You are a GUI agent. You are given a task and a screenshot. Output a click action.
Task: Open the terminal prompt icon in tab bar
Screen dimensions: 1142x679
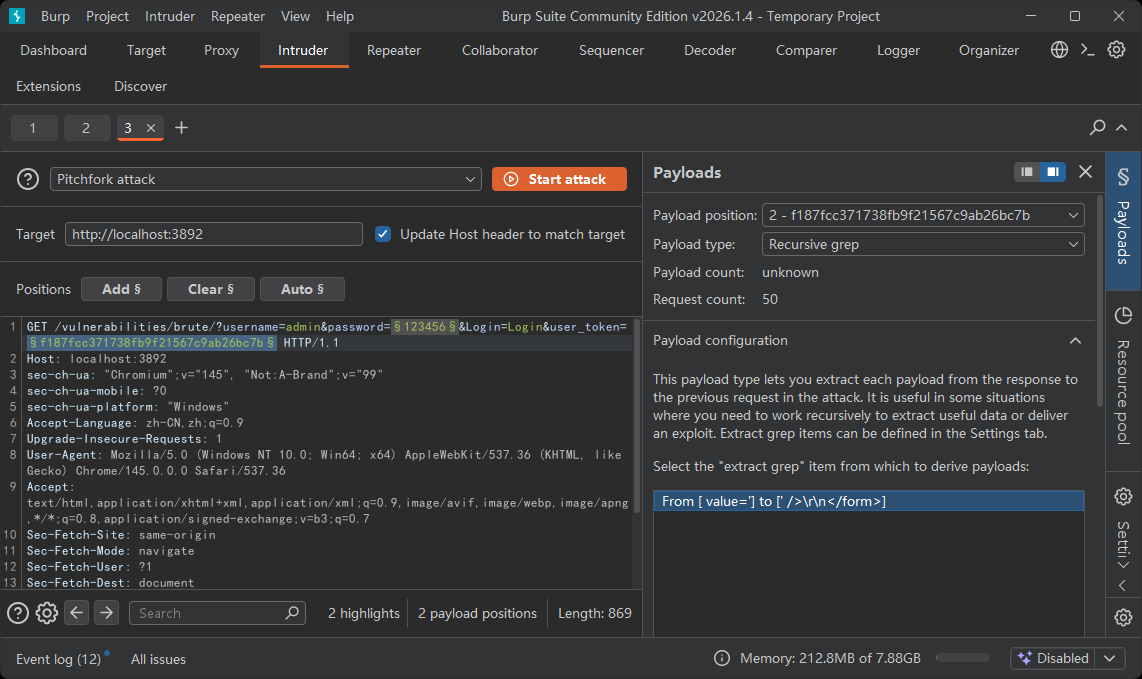point(1087,50)
